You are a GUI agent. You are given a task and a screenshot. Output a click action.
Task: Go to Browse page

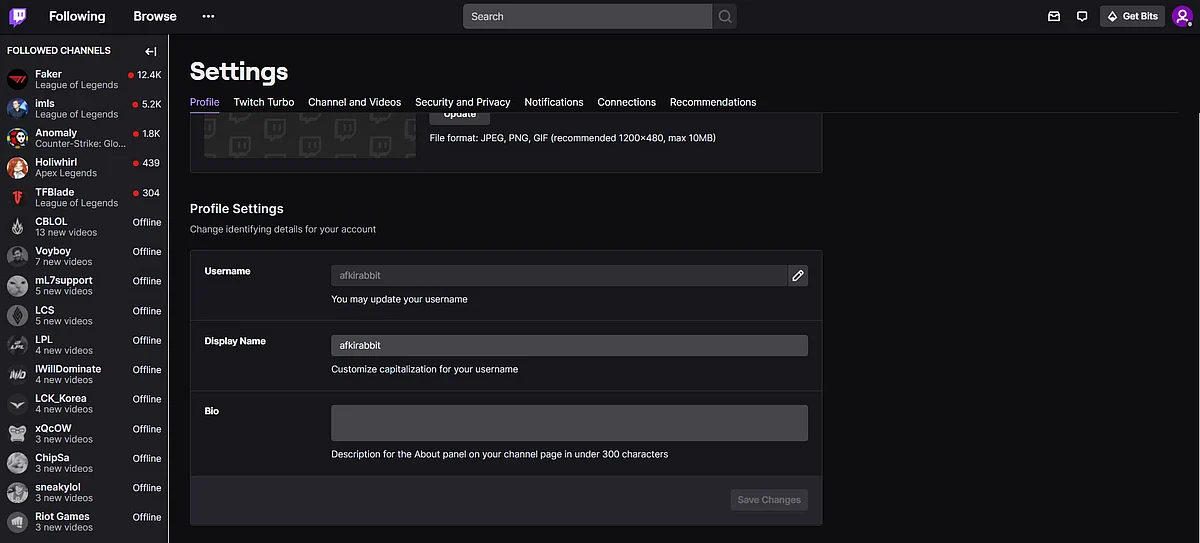point(155,16)
